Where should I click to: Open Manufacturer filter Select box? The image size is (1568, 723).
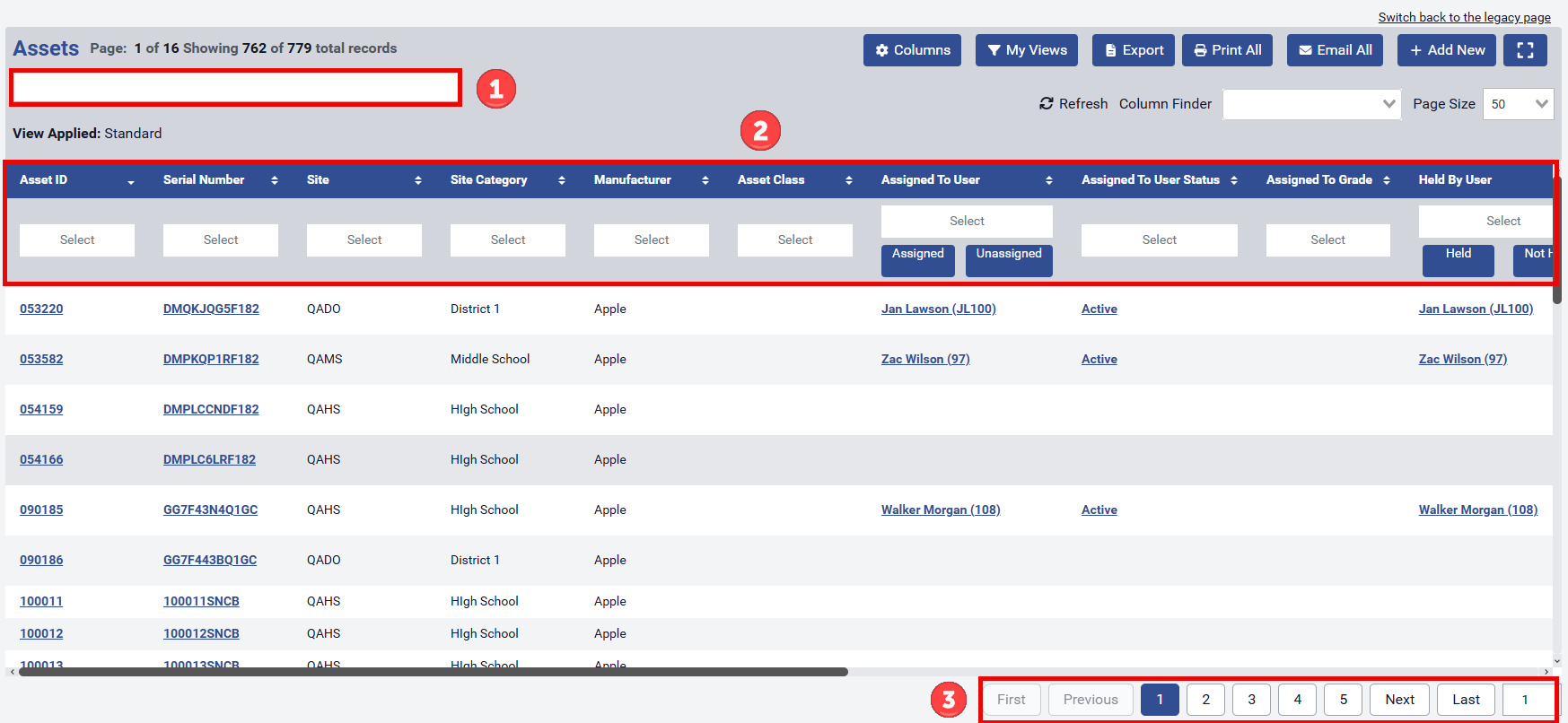652,240
